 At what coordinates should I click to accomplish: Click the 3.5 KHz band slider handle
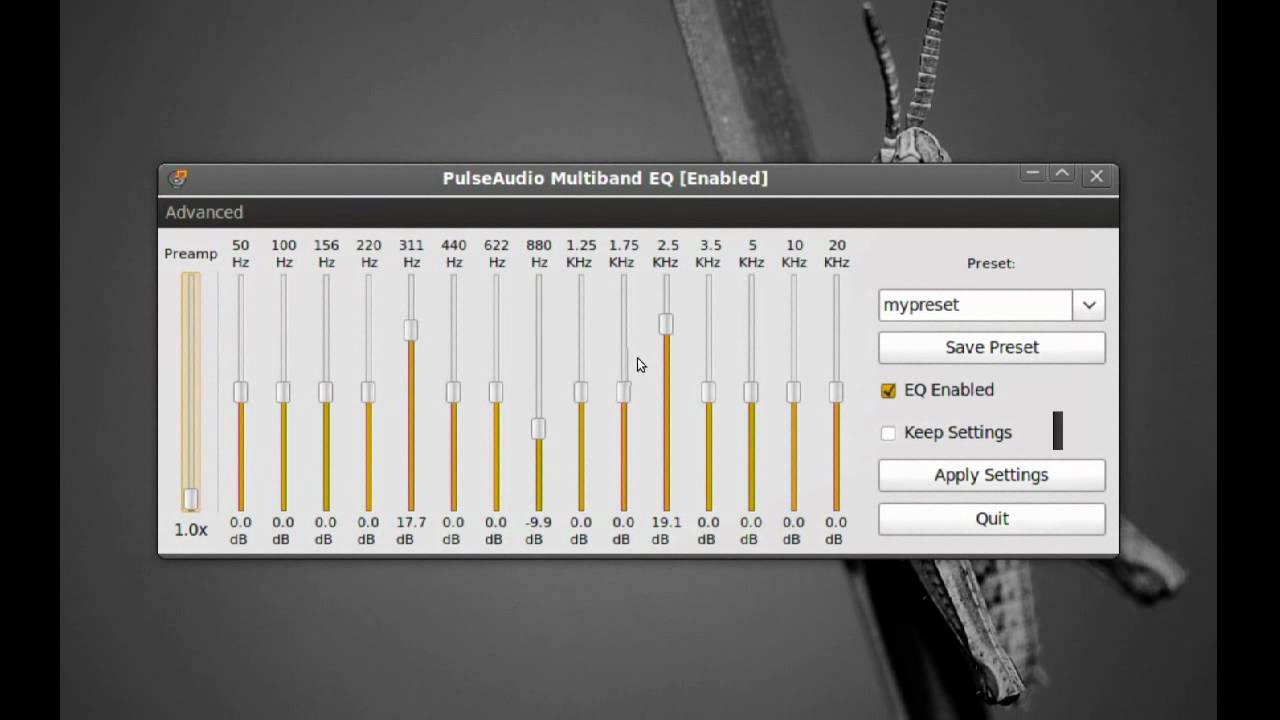708,392
